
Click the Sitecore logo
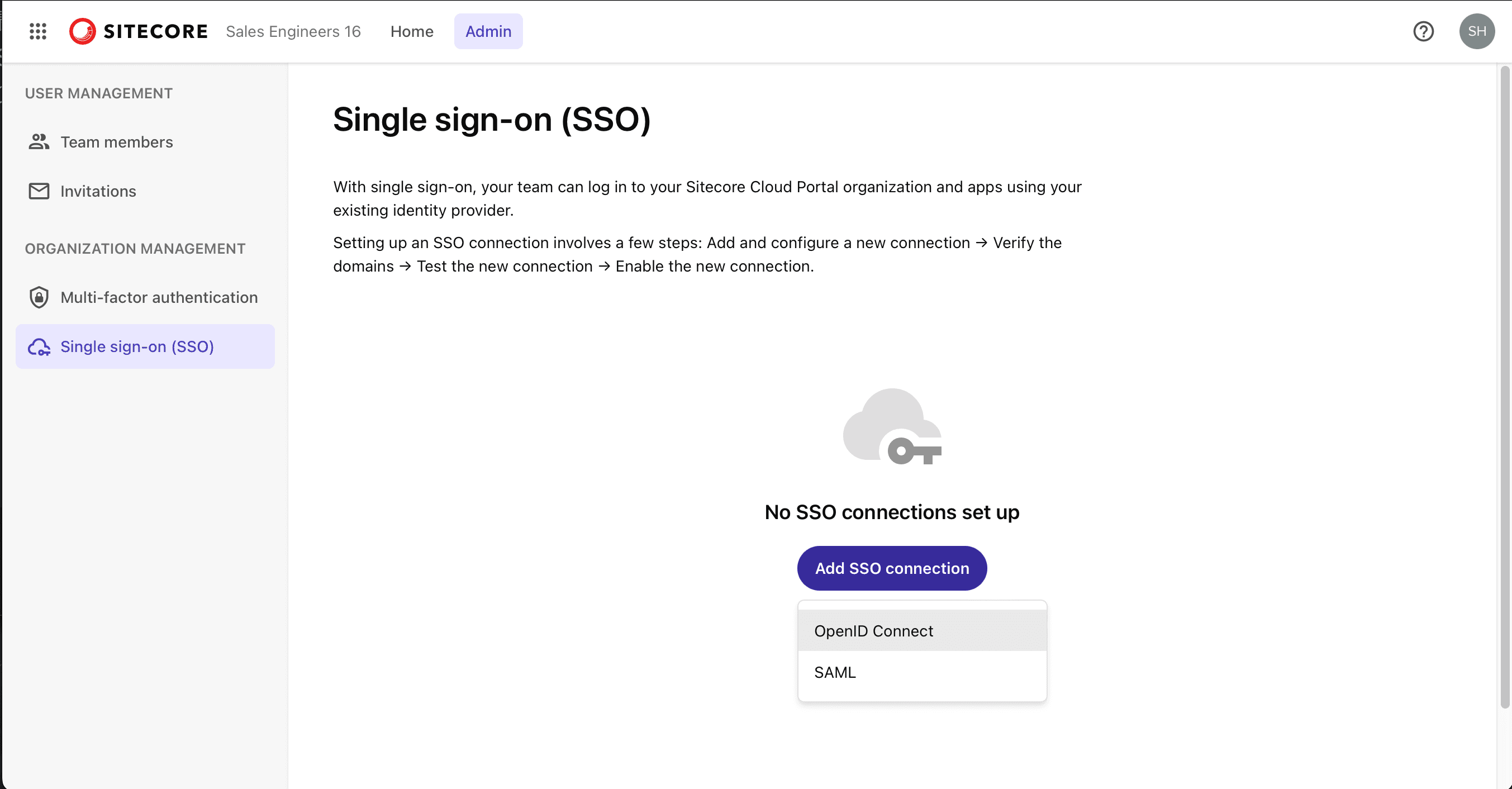click(x=139, y=31)
